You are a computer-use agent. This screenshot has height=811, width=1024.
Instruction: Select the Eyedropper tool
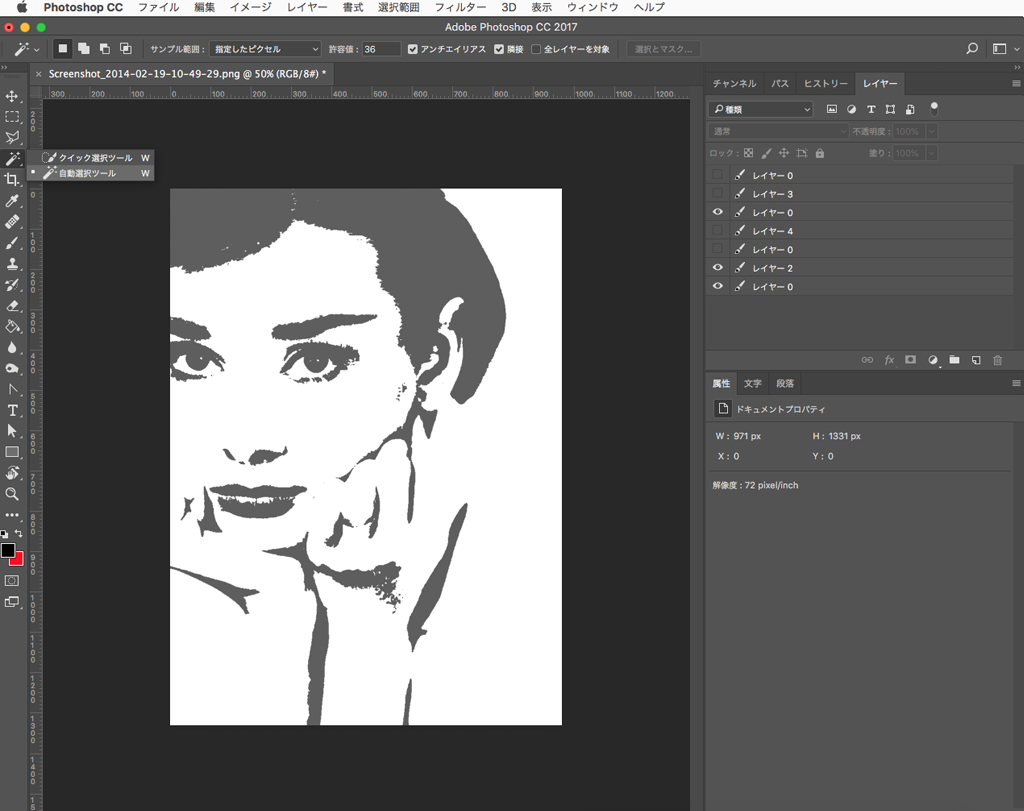pos(12,200)
